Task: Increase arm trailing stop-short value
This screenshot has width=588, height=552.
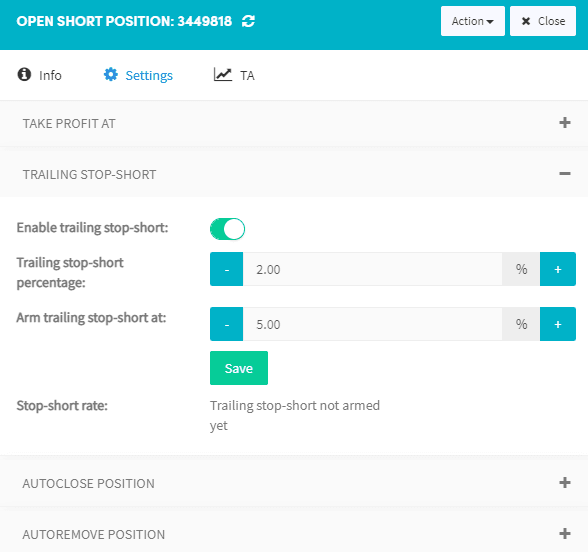Action: coord(558,324)
